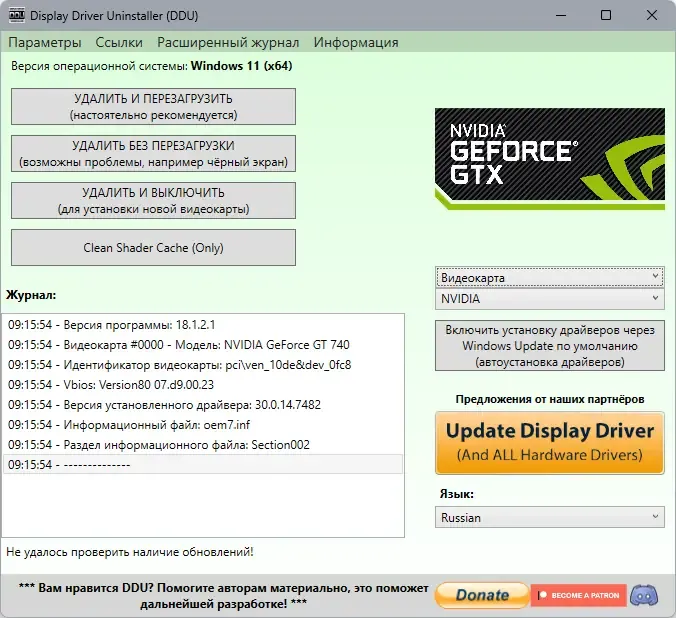Open the Информация menu
Image resolution: width=676 pixels, height=618 pixels.
tap(356, 42)
